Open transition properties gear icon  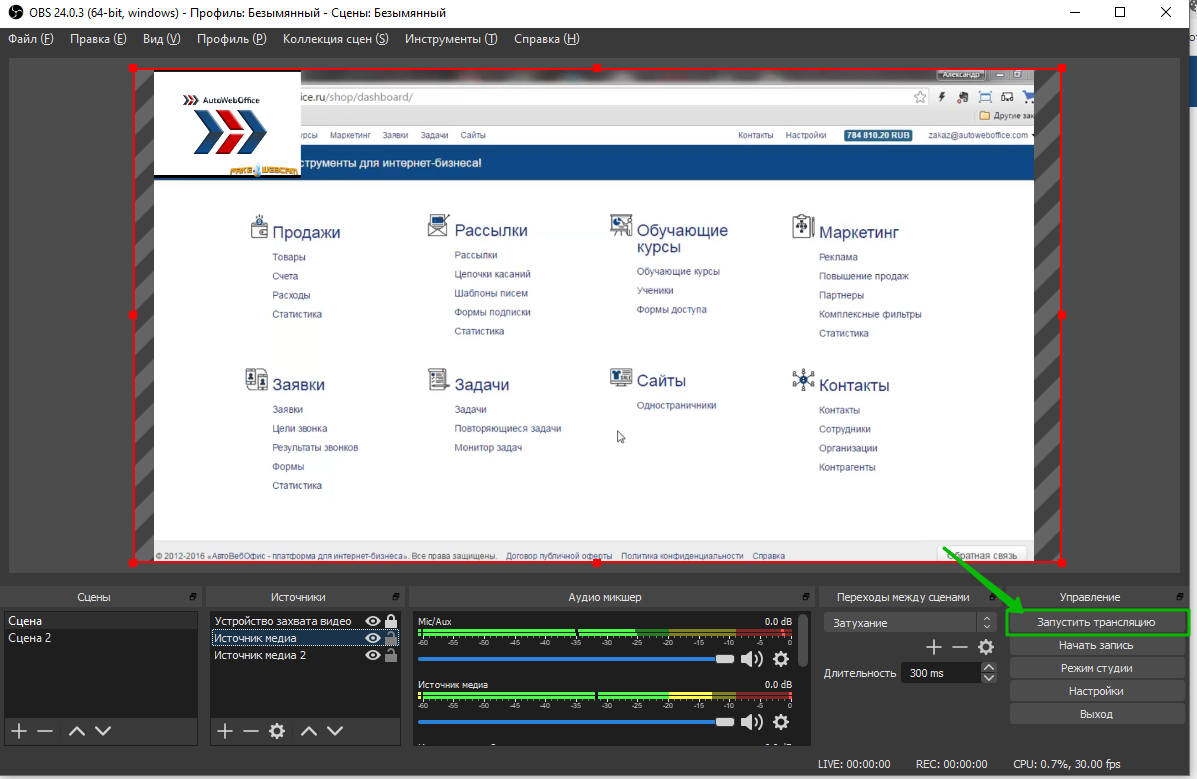pyautogui.click(x=986, y=647)
